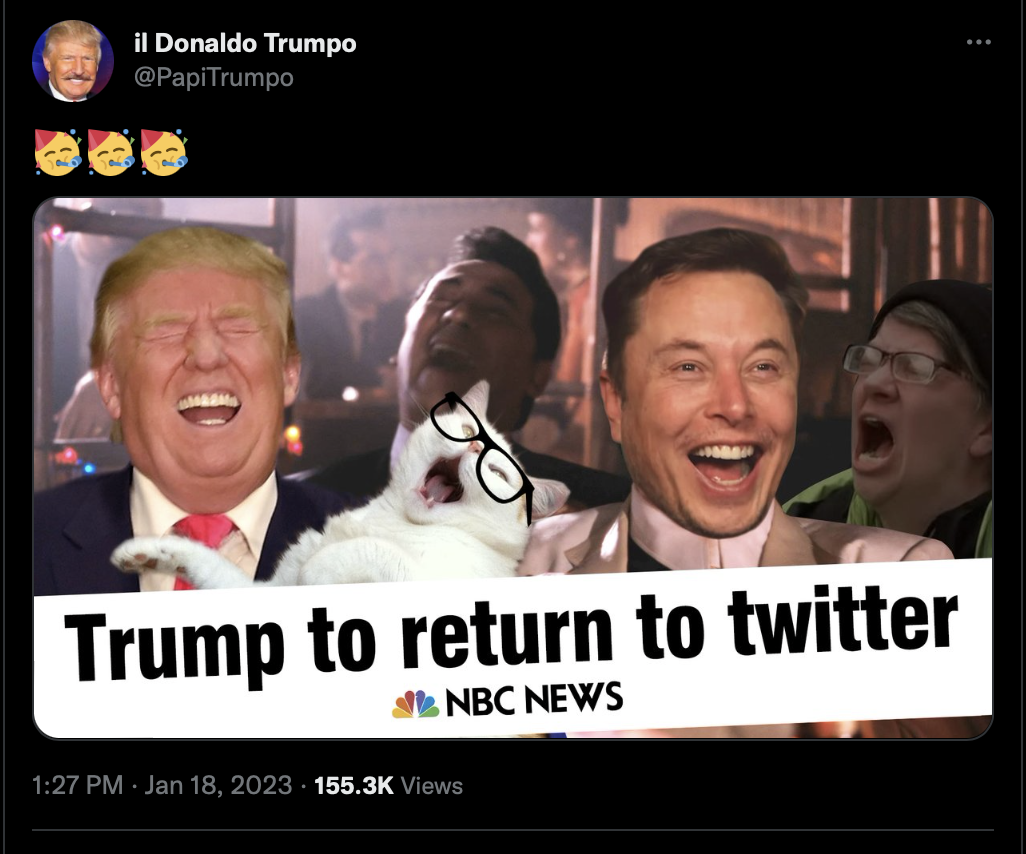Click the 1:27 PM timestamp

[77, 785]
